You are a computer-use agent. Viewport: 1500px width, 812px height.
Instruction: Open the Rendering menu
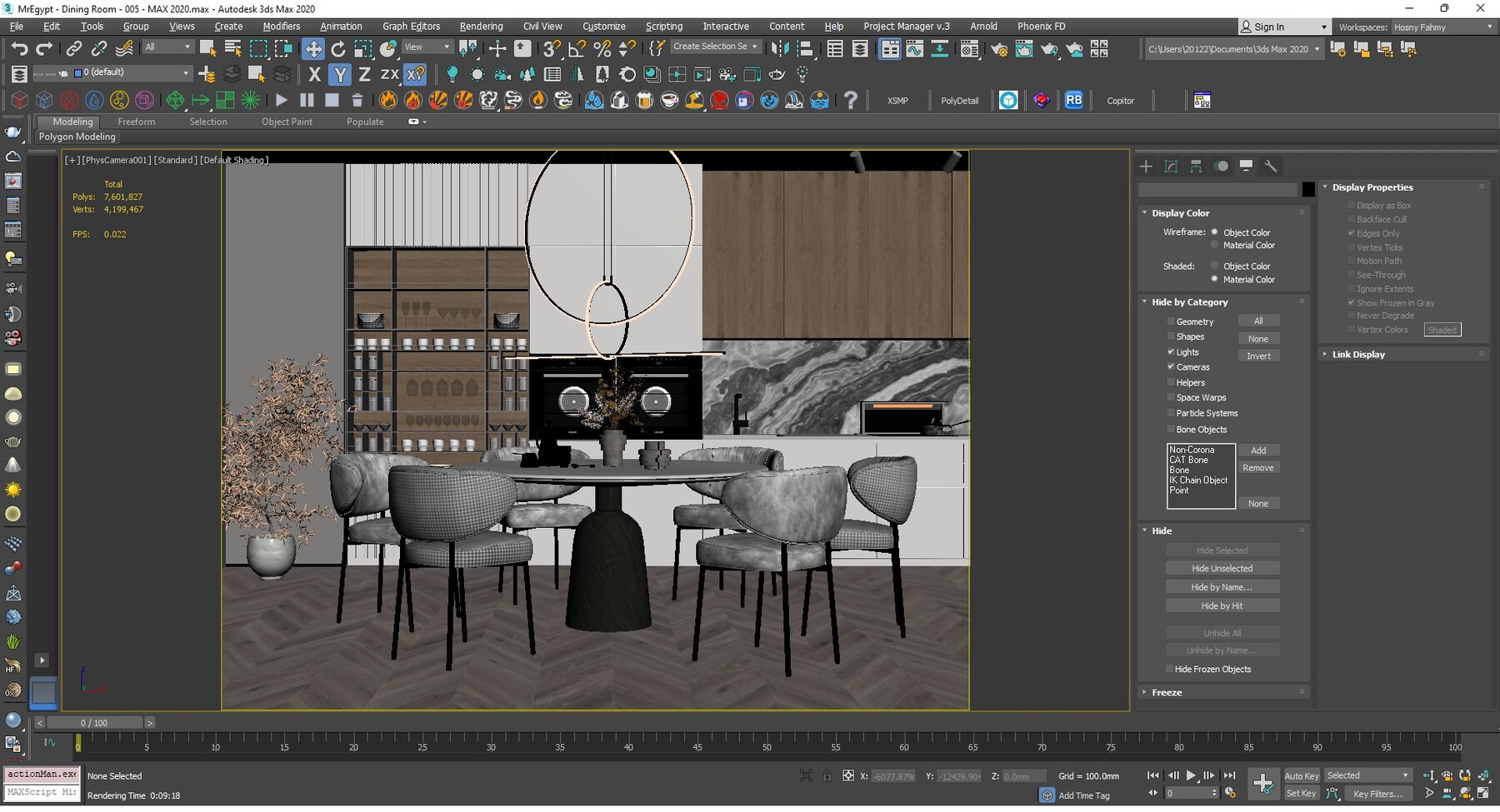[x=481, y=26]
